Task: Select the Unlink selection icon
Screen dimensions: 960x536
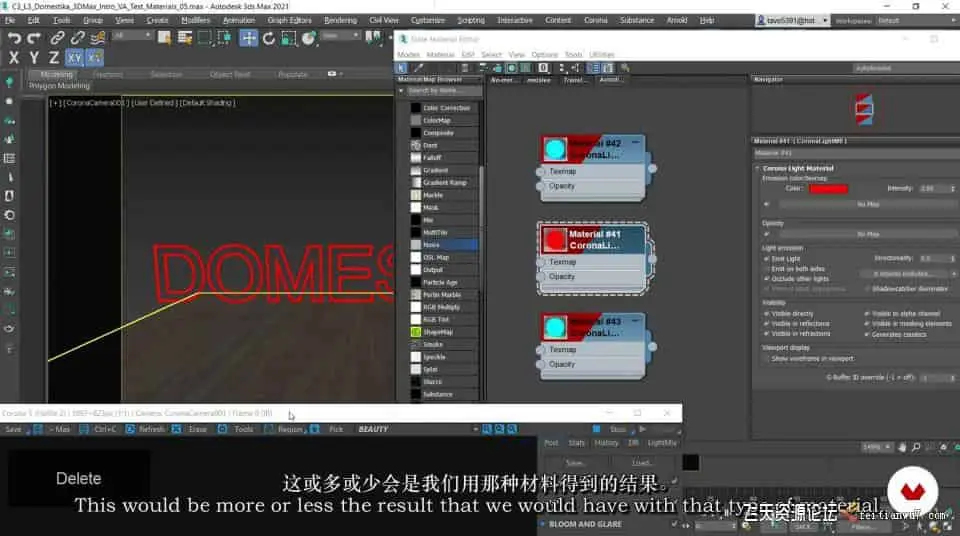Action: (77, 38)
